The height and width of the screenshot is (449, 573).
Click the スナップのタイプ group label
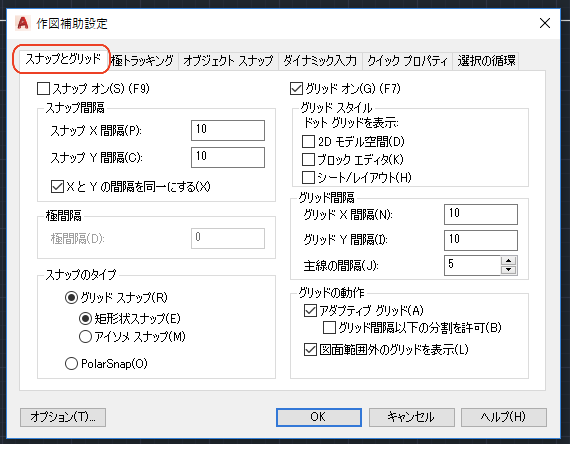pos(81,275)
